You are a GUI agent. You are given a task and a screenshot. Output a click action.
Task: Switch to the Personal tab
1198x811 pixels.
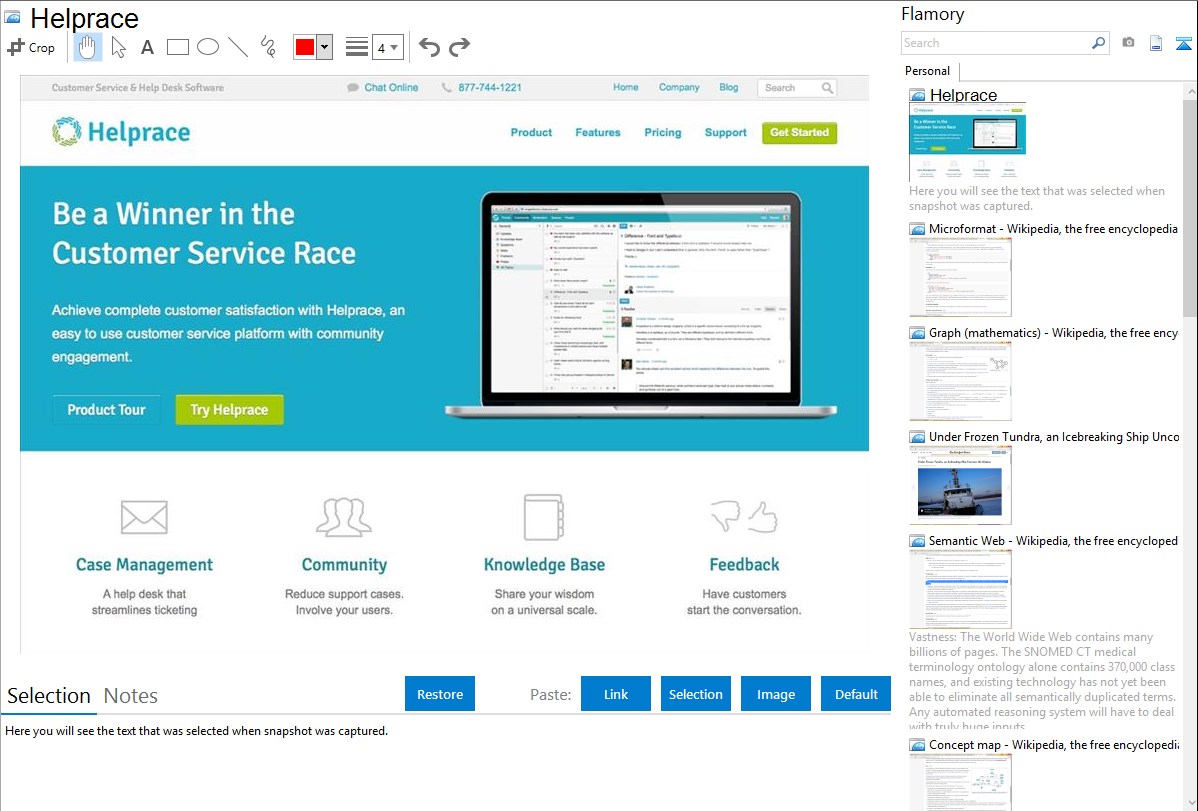tap(928, 71)
